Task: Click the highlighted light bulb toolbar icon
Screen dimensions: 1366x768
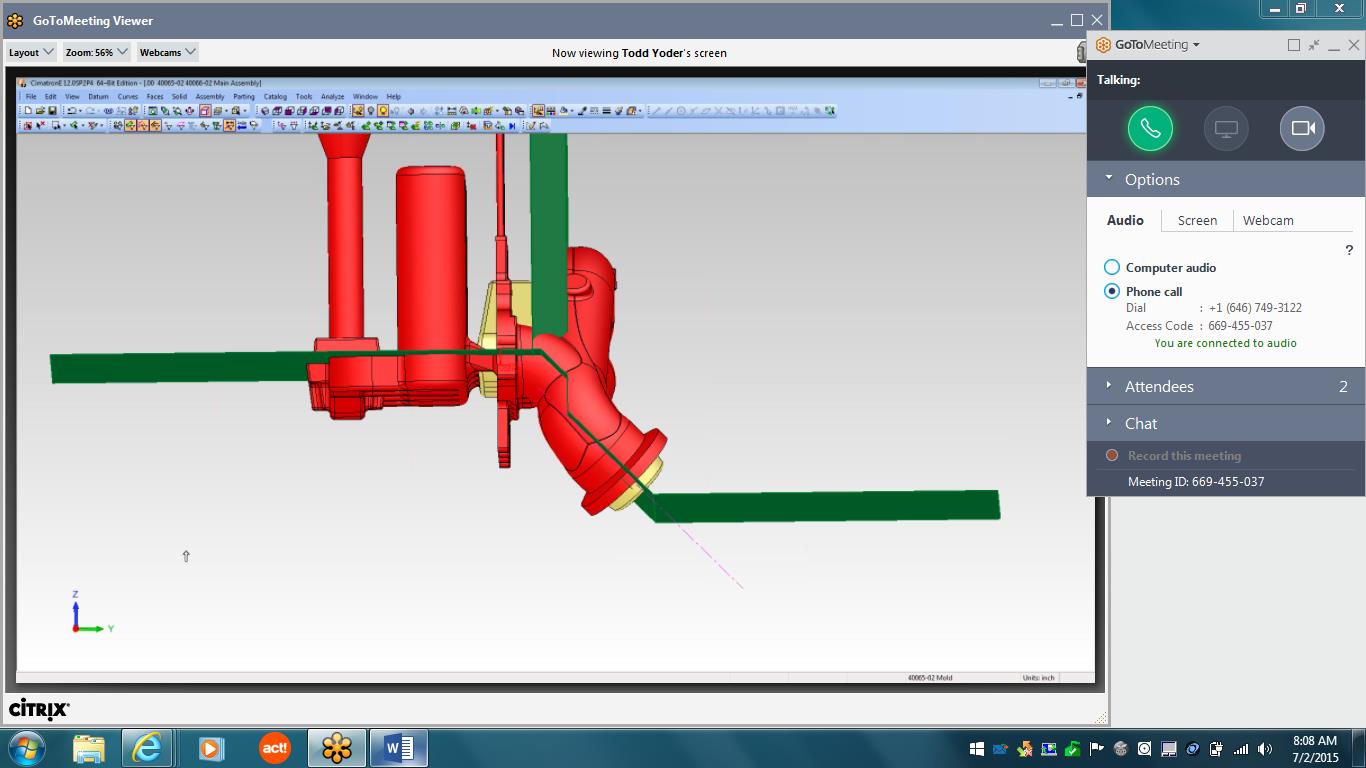Action: pos(383,110)
